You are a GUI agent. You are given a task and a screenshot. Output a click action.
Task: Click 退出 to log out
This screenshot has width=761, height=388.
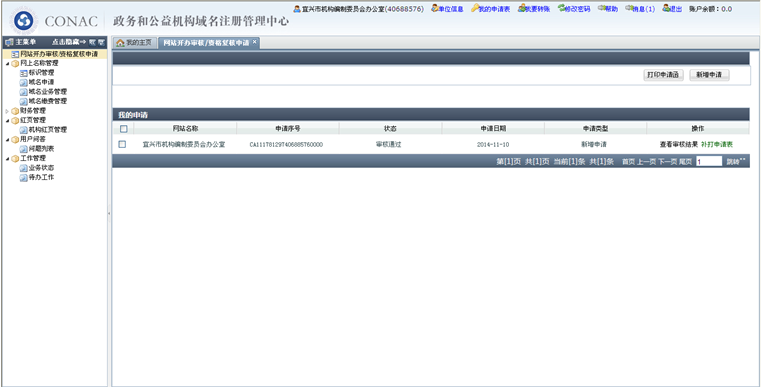(x=672, y=9)
